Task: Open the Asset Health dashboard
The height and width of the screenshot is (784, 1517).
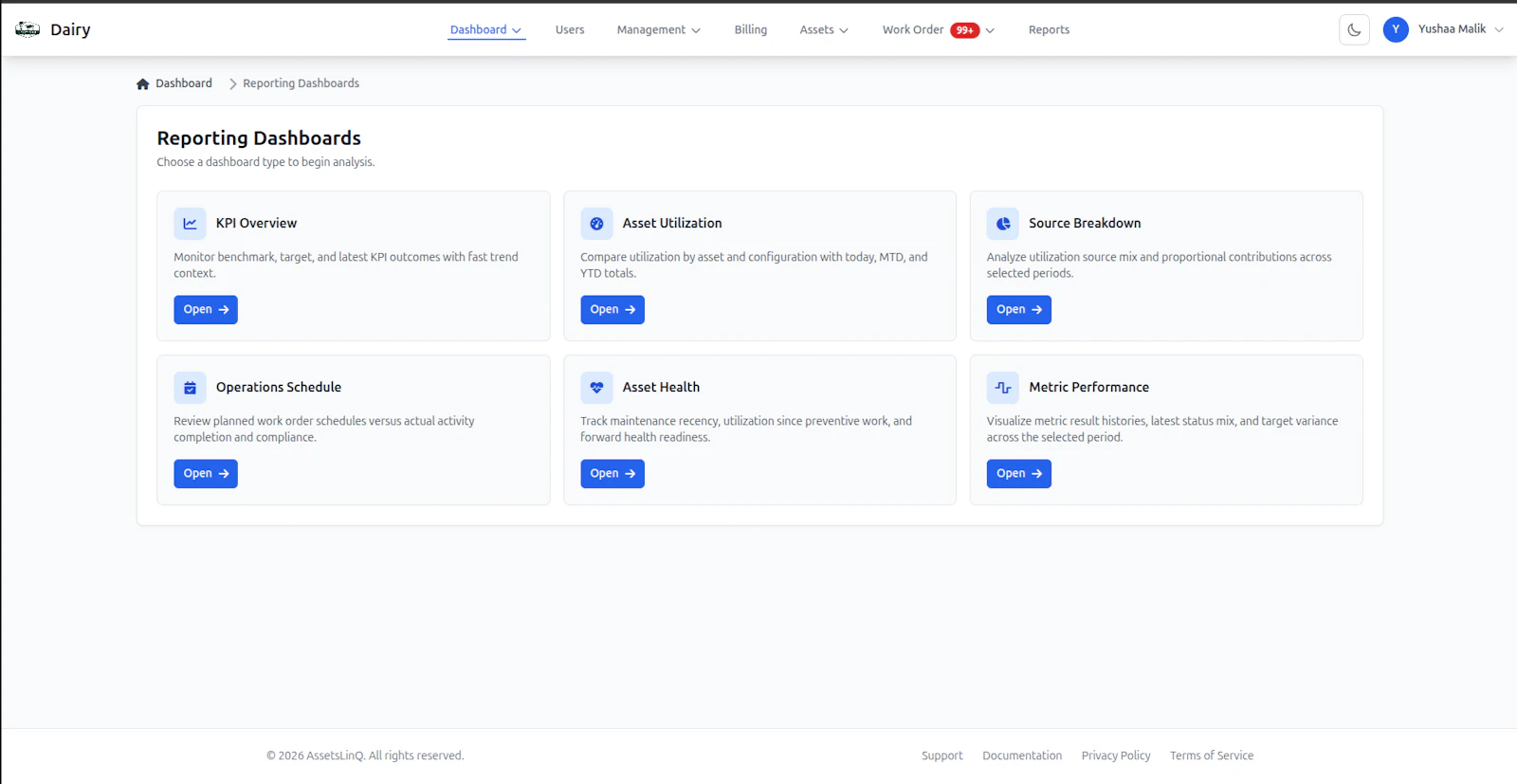Action: point(612,474)
